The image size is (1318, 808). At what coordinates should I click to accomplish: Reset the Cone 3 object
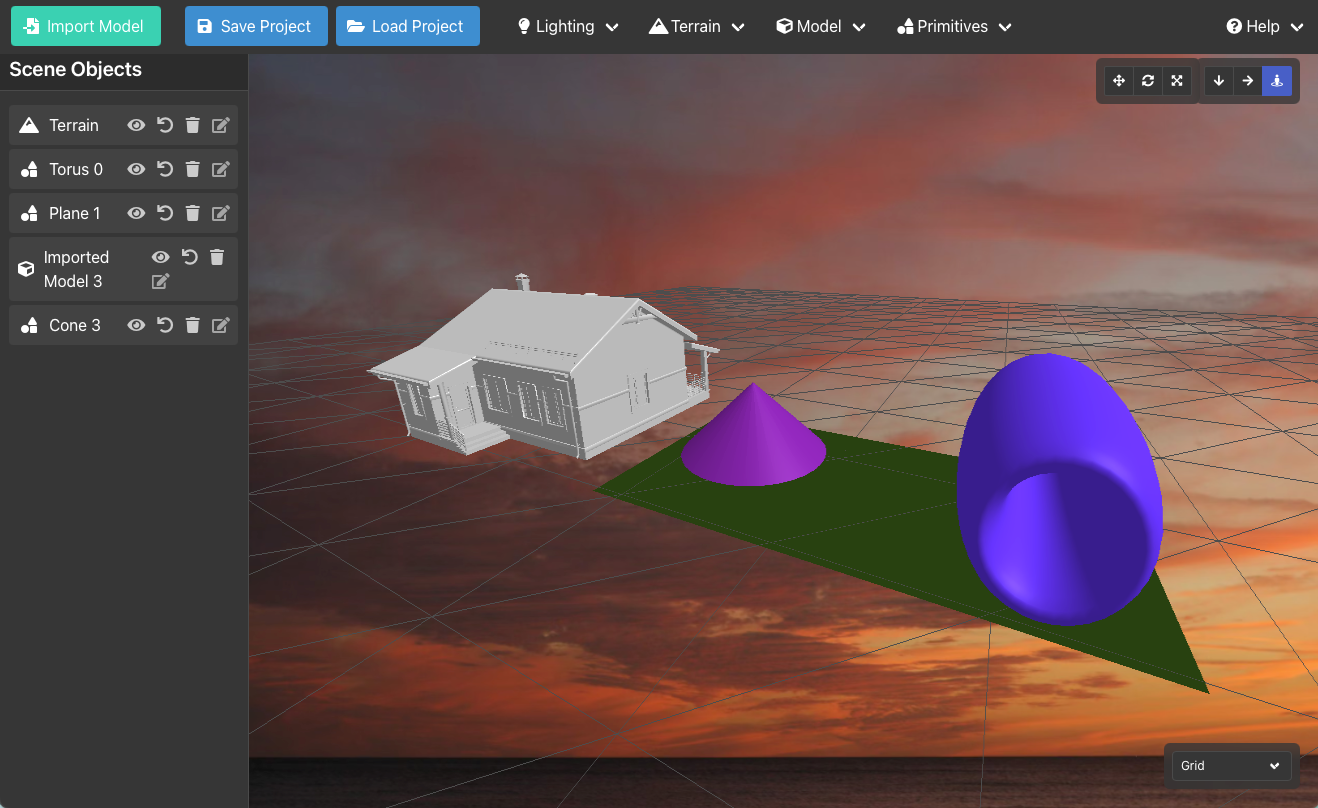(x=165, y=325)
